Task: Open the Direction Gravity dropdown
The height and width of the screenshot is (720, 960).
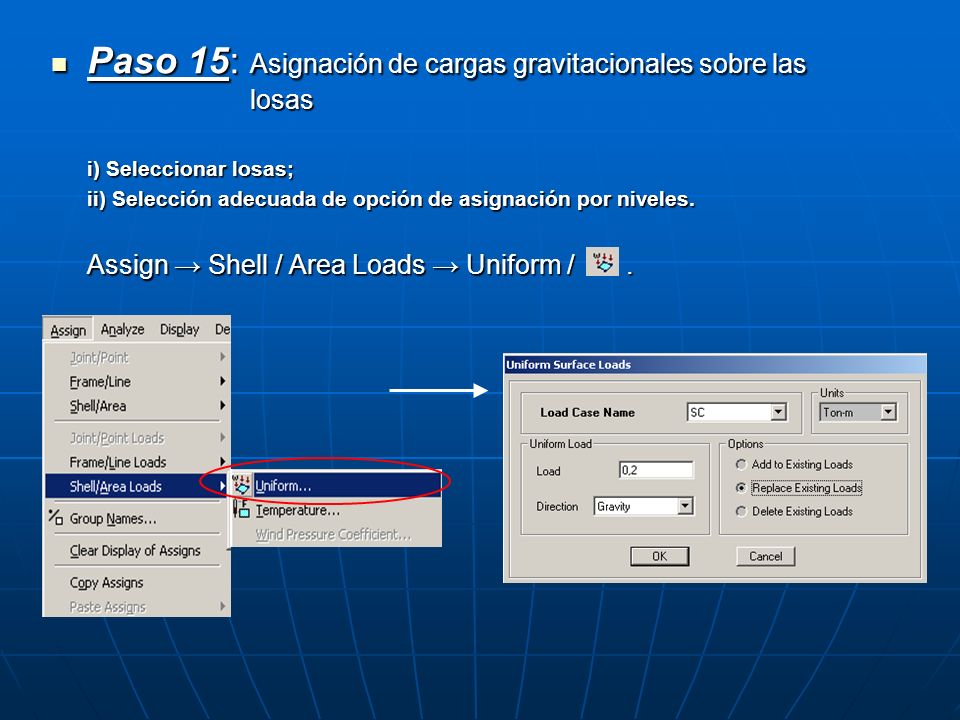Action: [686, 506]
